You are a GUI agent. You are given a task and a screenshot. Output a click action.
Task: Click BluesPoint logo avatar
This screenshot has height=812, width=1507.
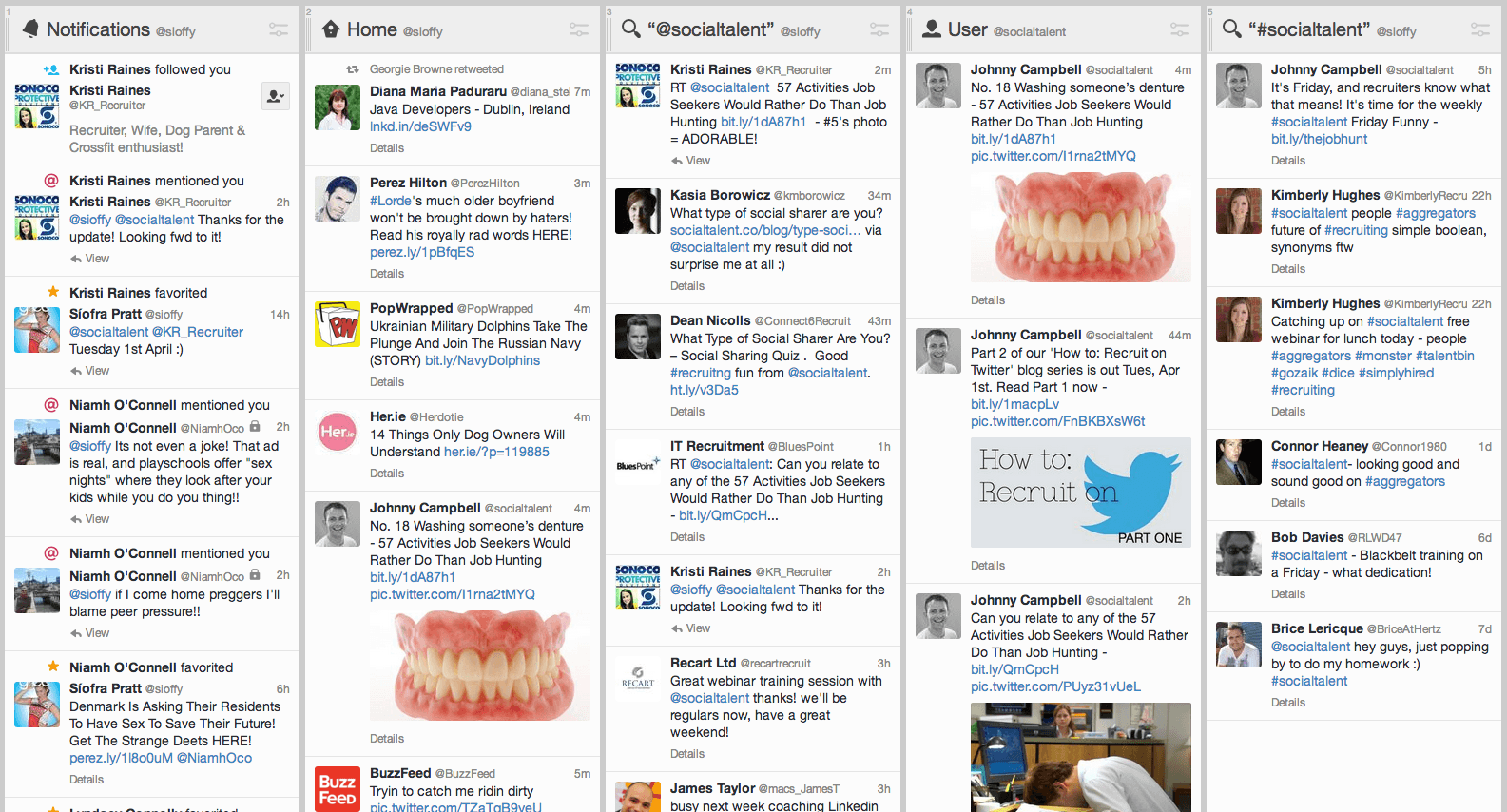click(x=638, y=462)
